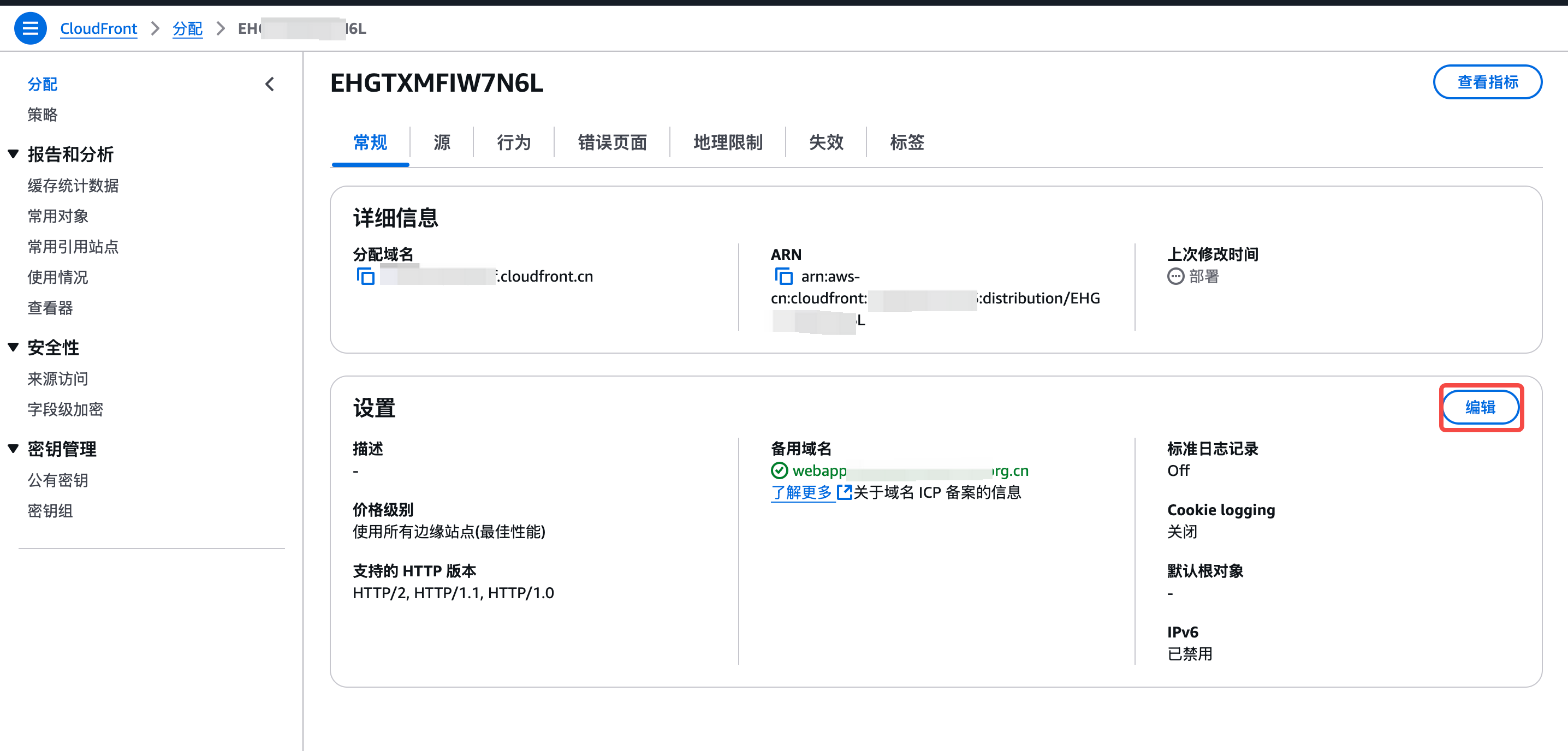1568x751 pixels.
Task: Open the 行为 tab
Action: (514, 142)
